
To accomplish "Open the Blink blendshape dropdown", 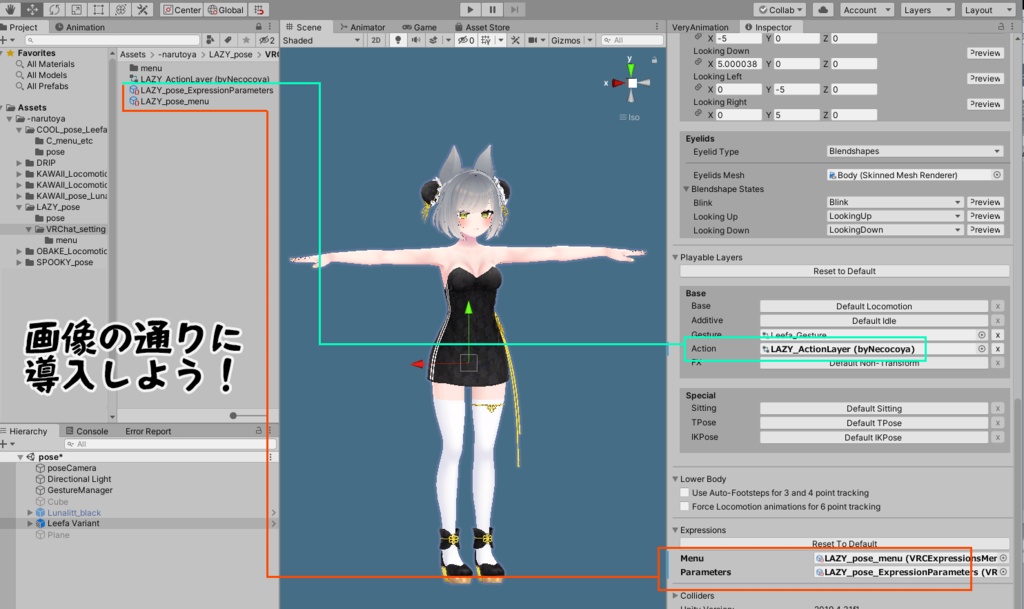I will (x=895, y=202).
